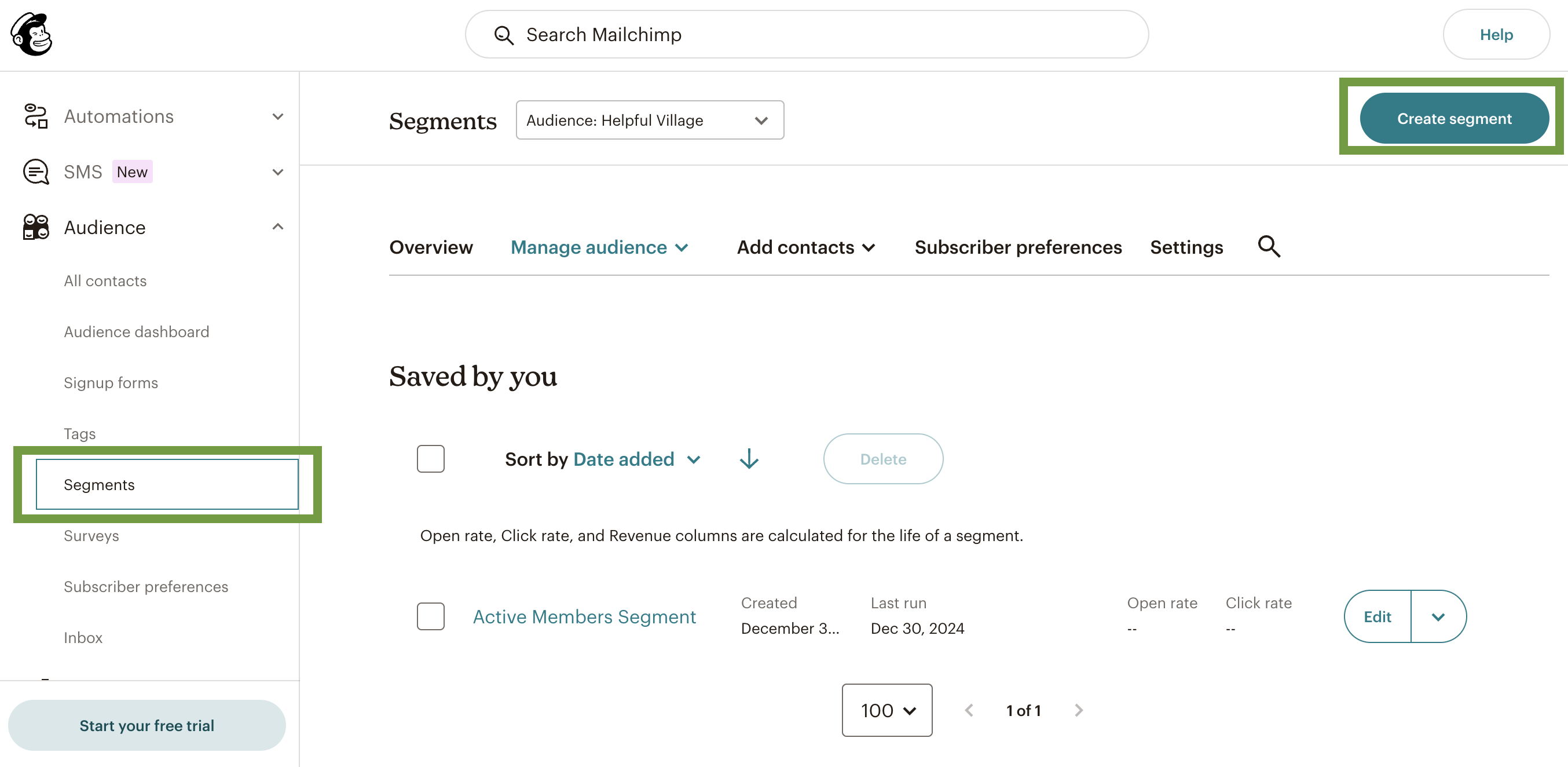Click the Audience icon in the sidebar
The width and height of the screenshot is (1568, 767).
click(36, 227)
